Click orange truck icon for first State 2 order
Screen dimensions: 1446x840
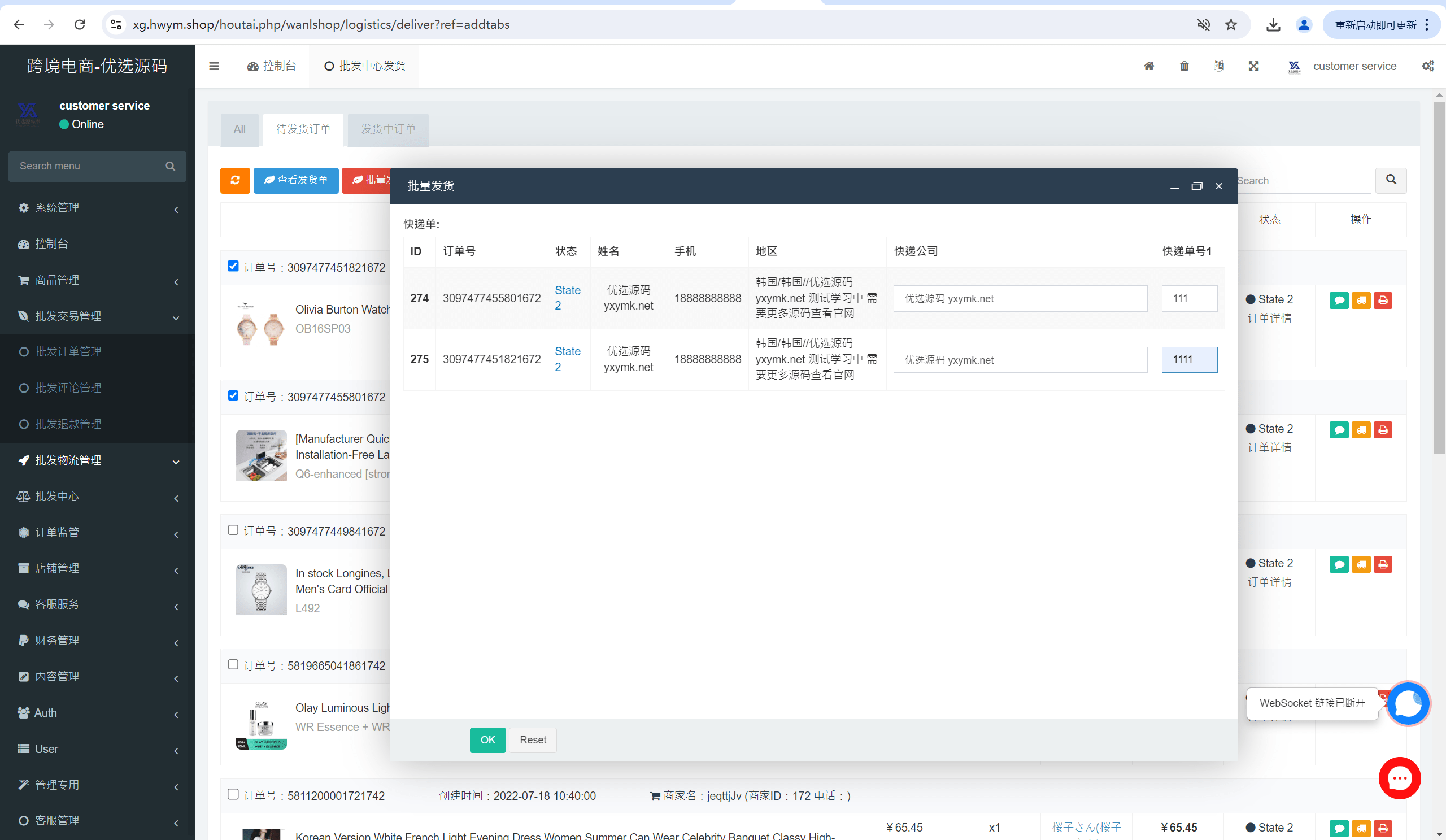click(1361, 300)
